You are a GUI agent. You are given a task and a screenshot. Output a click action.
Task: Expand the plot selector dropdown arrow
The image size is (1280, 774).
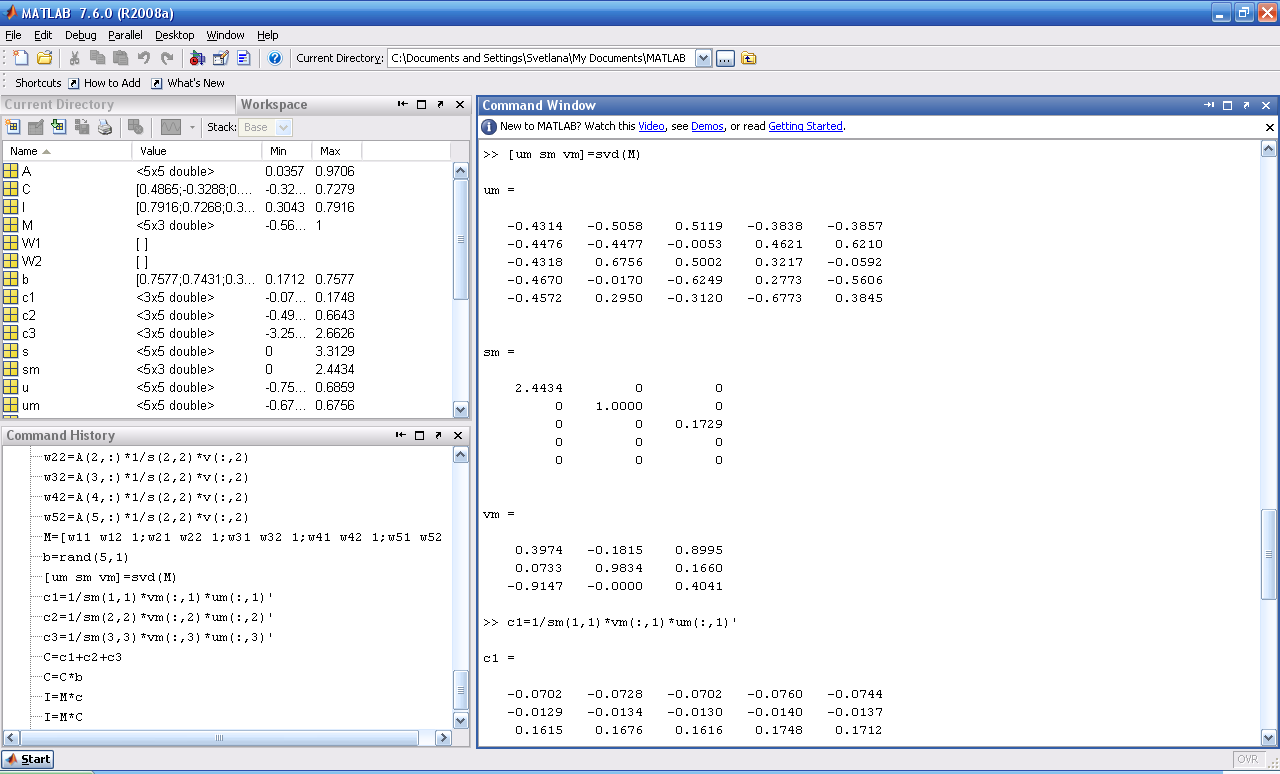pyautogui.click(x=192, y=127)
